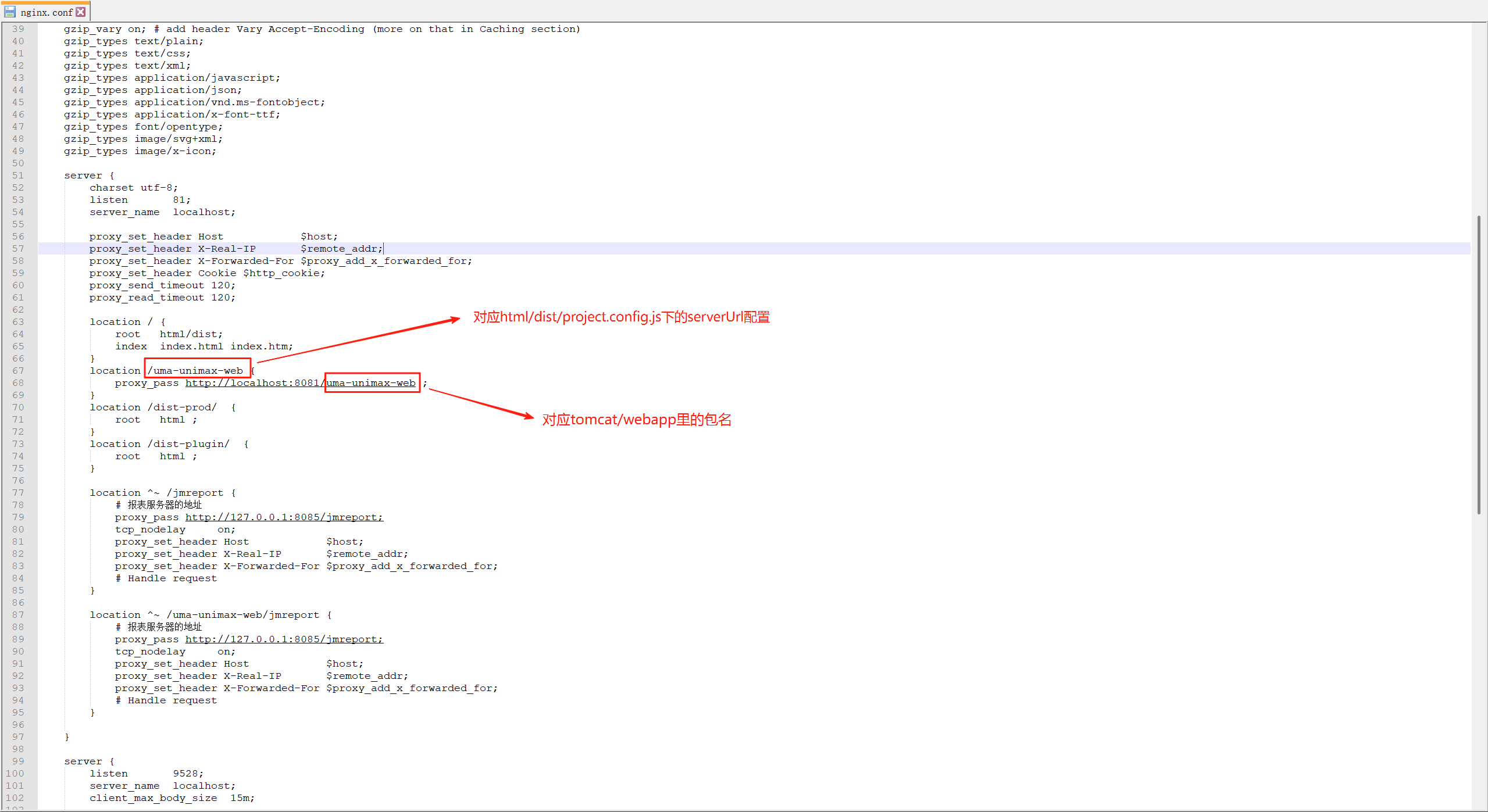Click 'listen 9528;' text

click(147, 774)
